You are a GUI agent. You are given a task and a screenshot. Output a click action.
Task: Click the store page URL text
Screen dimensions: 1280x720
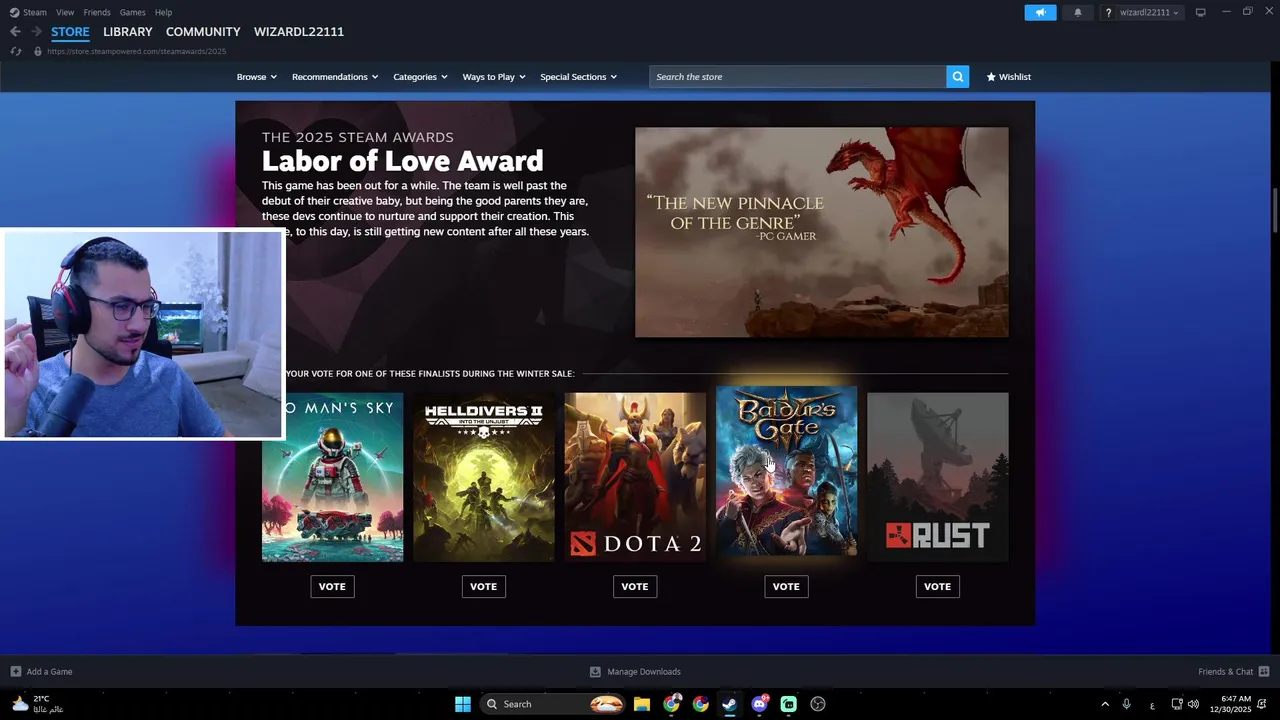(136, 51)
